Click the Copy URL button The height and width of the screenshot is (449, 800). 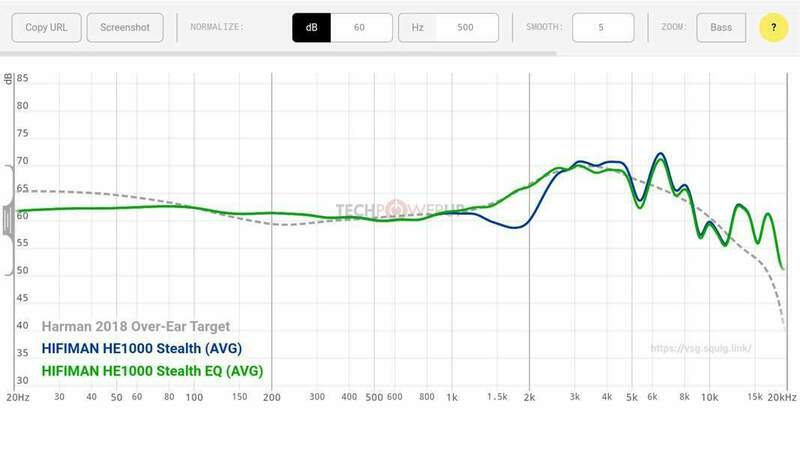47,28
